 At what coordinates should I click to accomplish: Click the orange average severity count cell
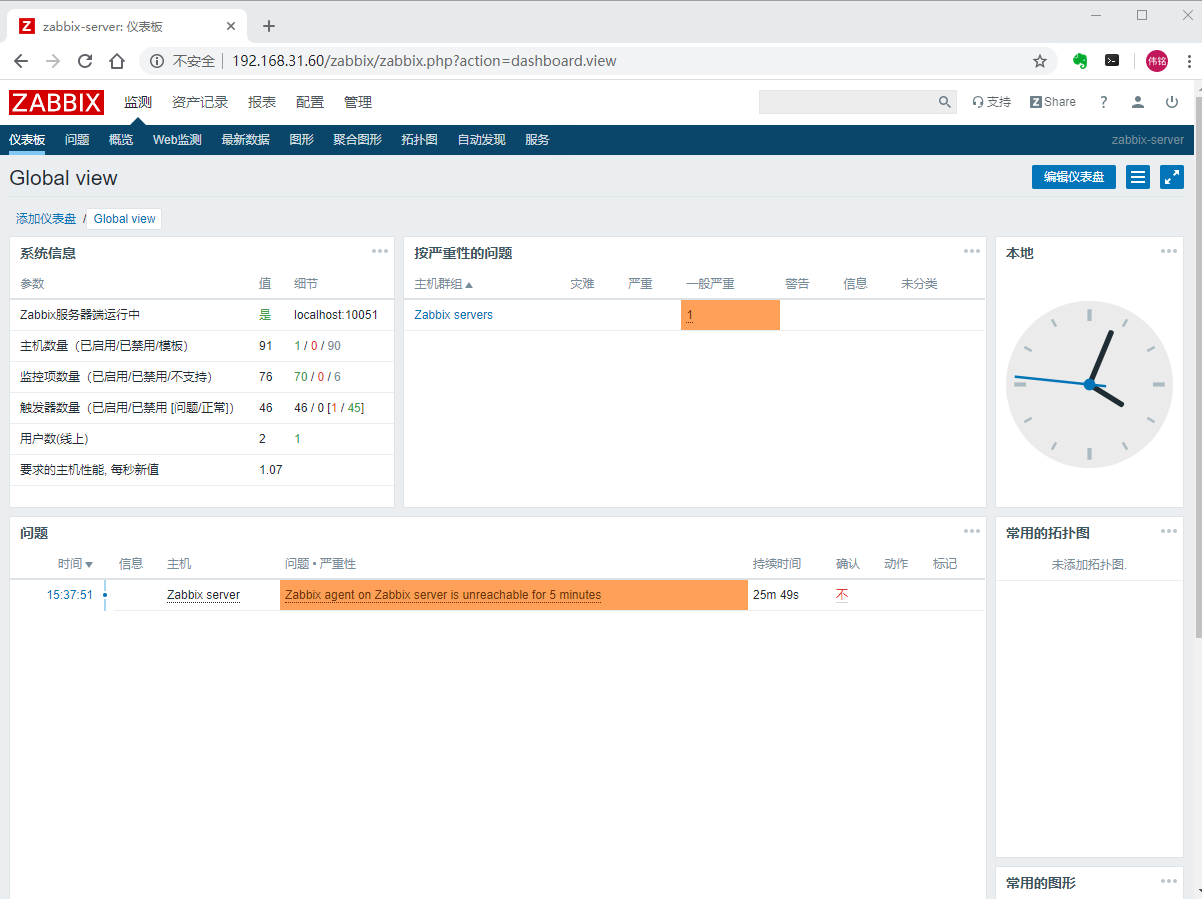pos(730,315)
